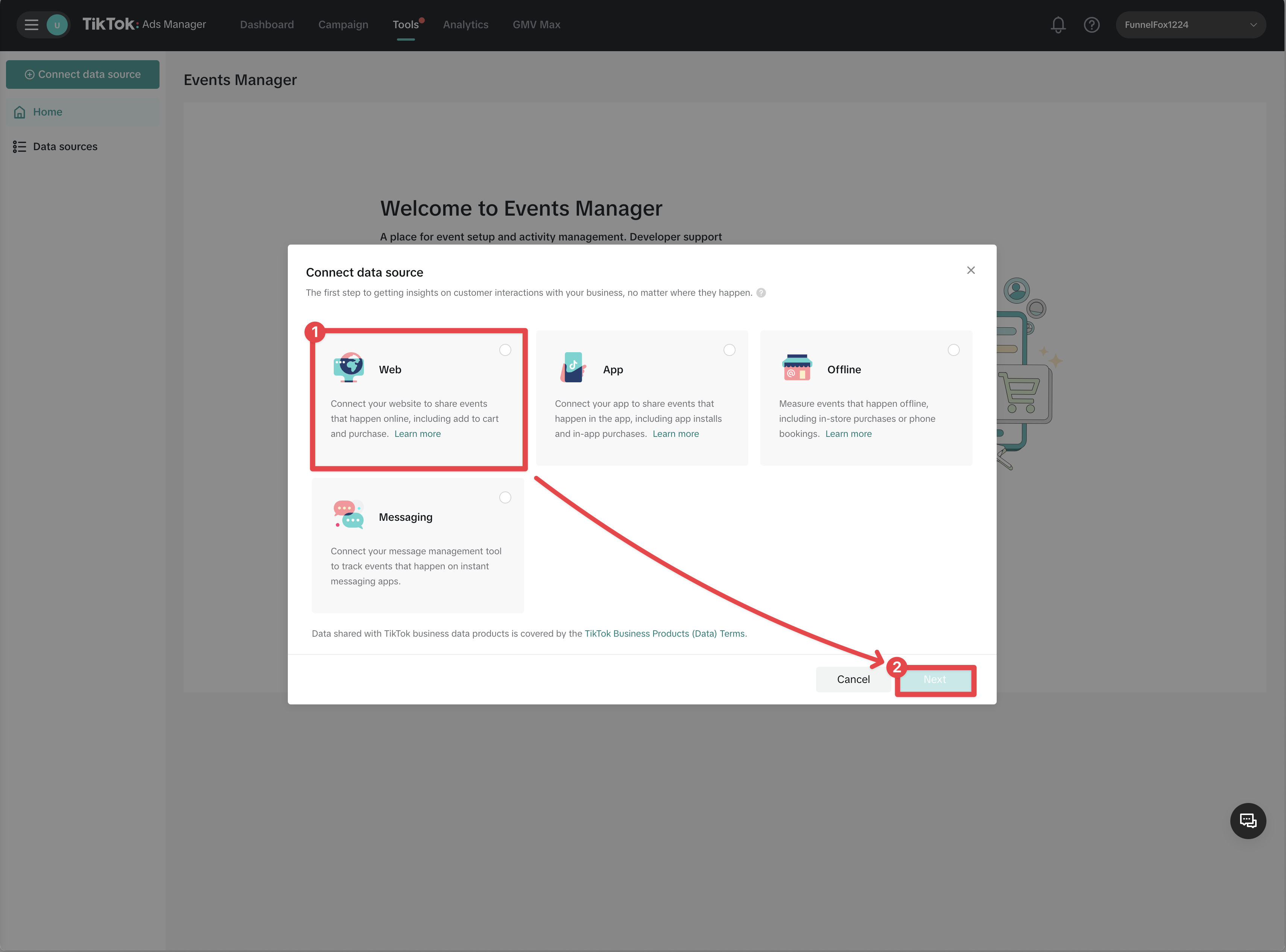Open the hamburger menu icon

click(x=31, y=25)
